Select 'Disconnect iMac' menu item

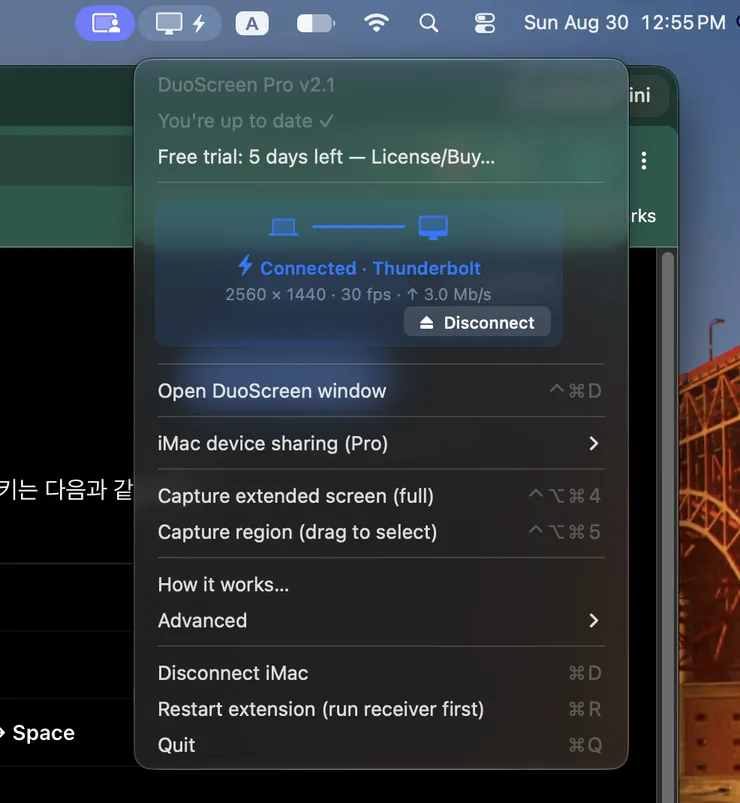click(381, 673)
